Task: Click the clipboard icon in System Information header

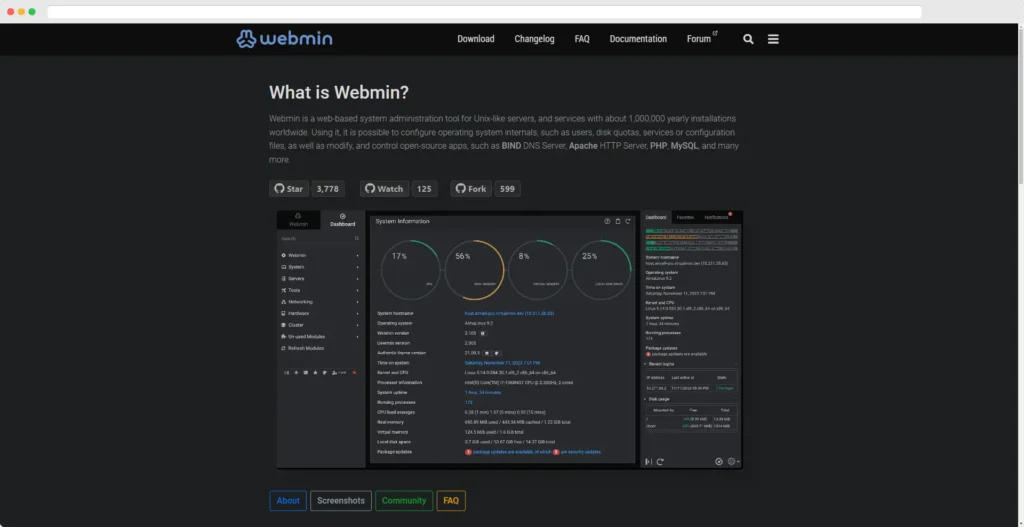Action: 618,221
